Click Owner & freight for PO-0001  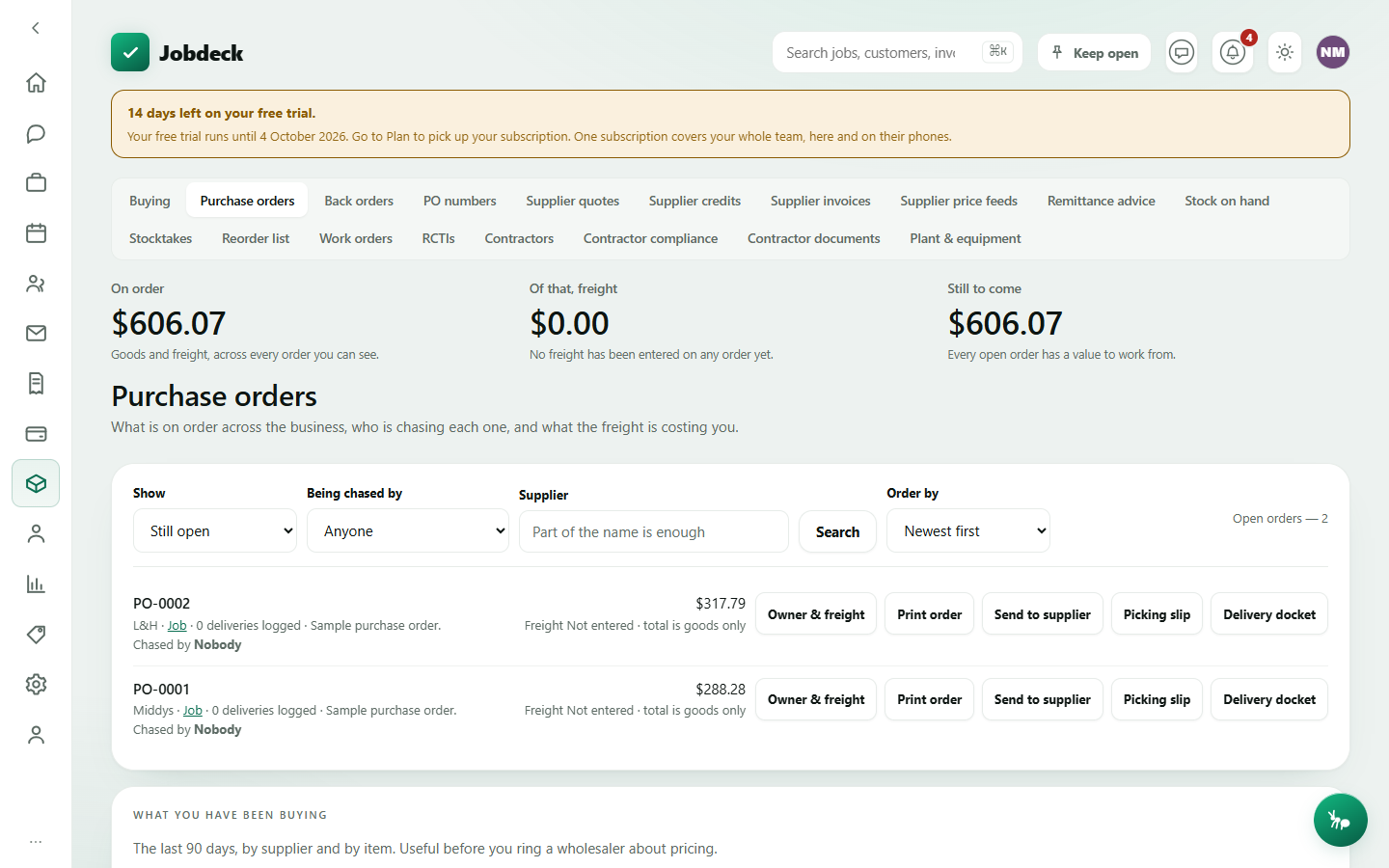coord(816,699)
